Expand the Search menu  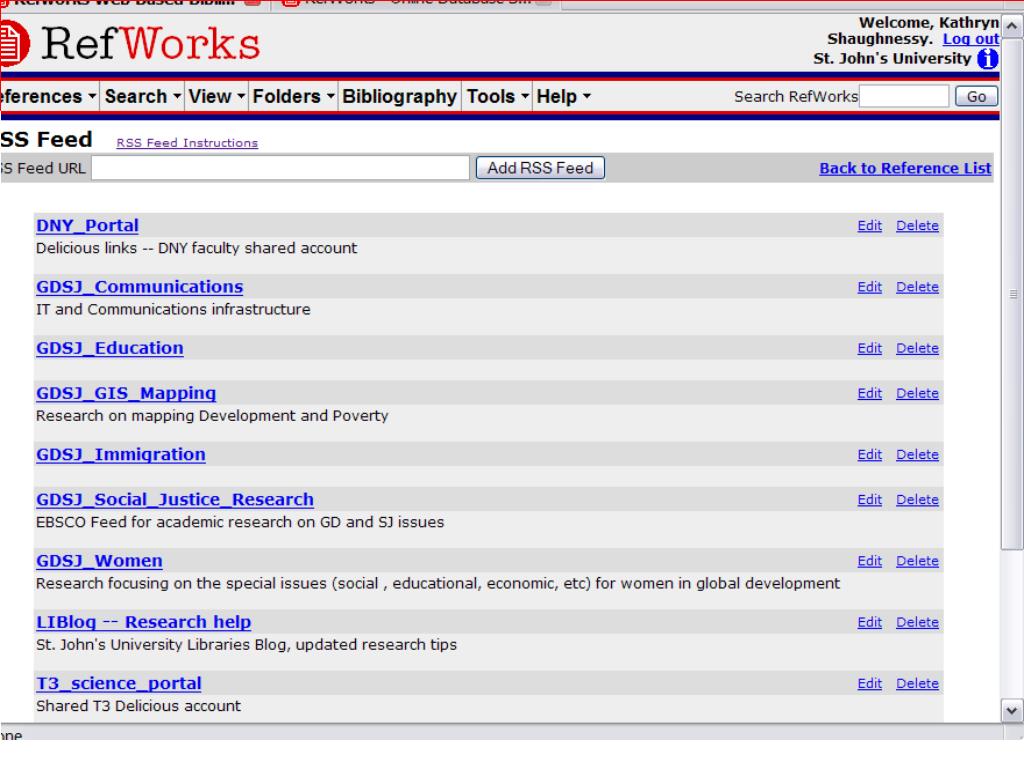(142, 97)
